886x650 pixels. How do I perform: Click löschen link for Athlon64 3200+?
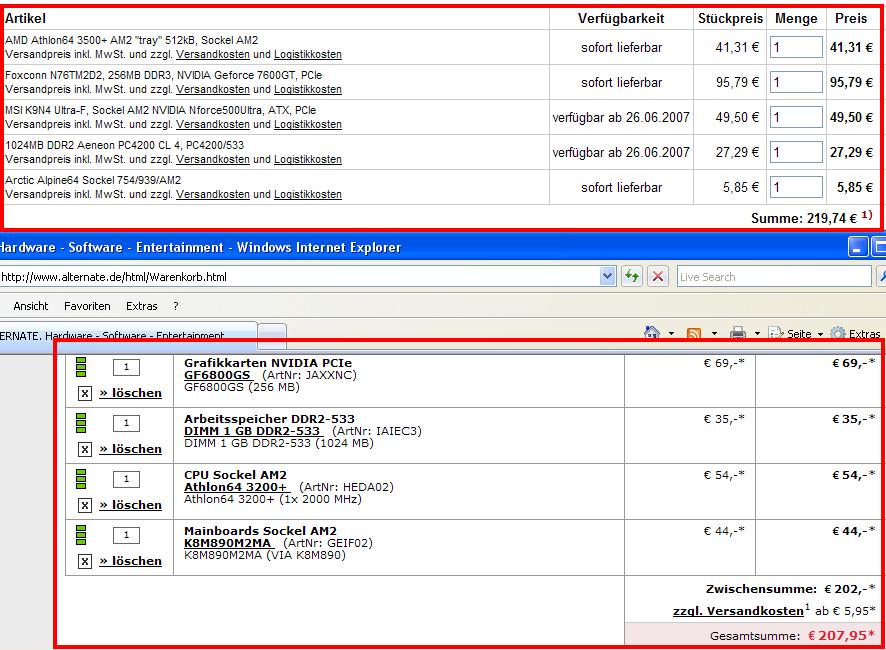[x=131, y=505]
